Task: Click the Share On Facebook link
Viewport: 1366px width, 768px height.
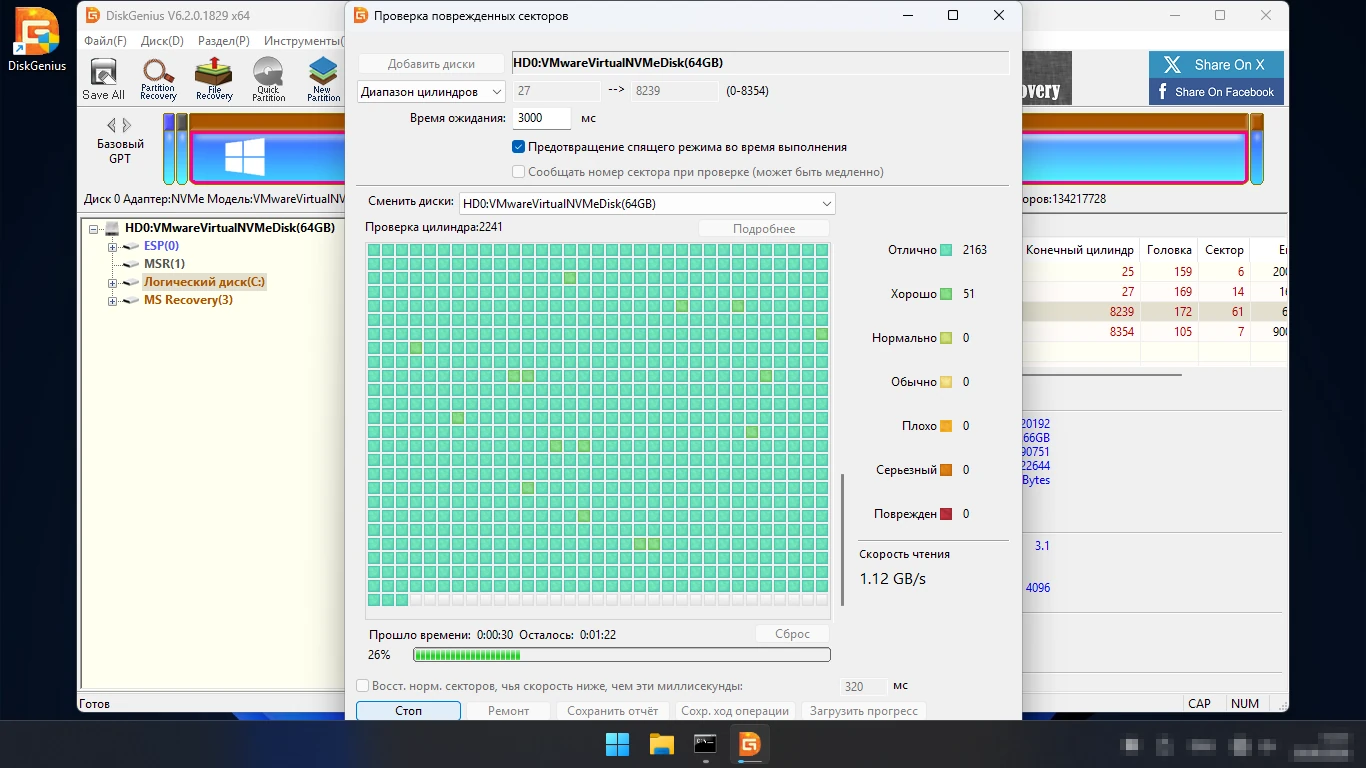Action: point(1216,92)
